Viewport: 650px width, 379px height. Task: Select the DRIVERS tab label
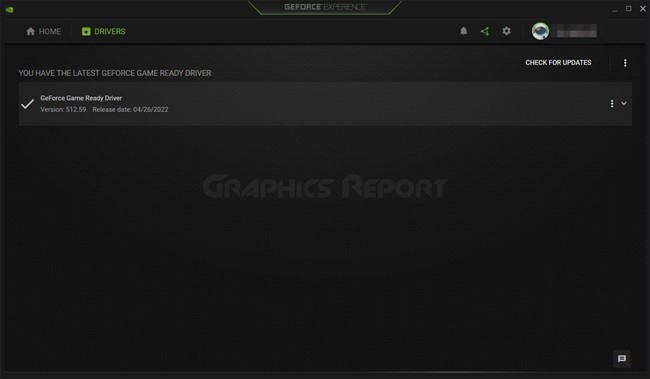pos(109,32)
